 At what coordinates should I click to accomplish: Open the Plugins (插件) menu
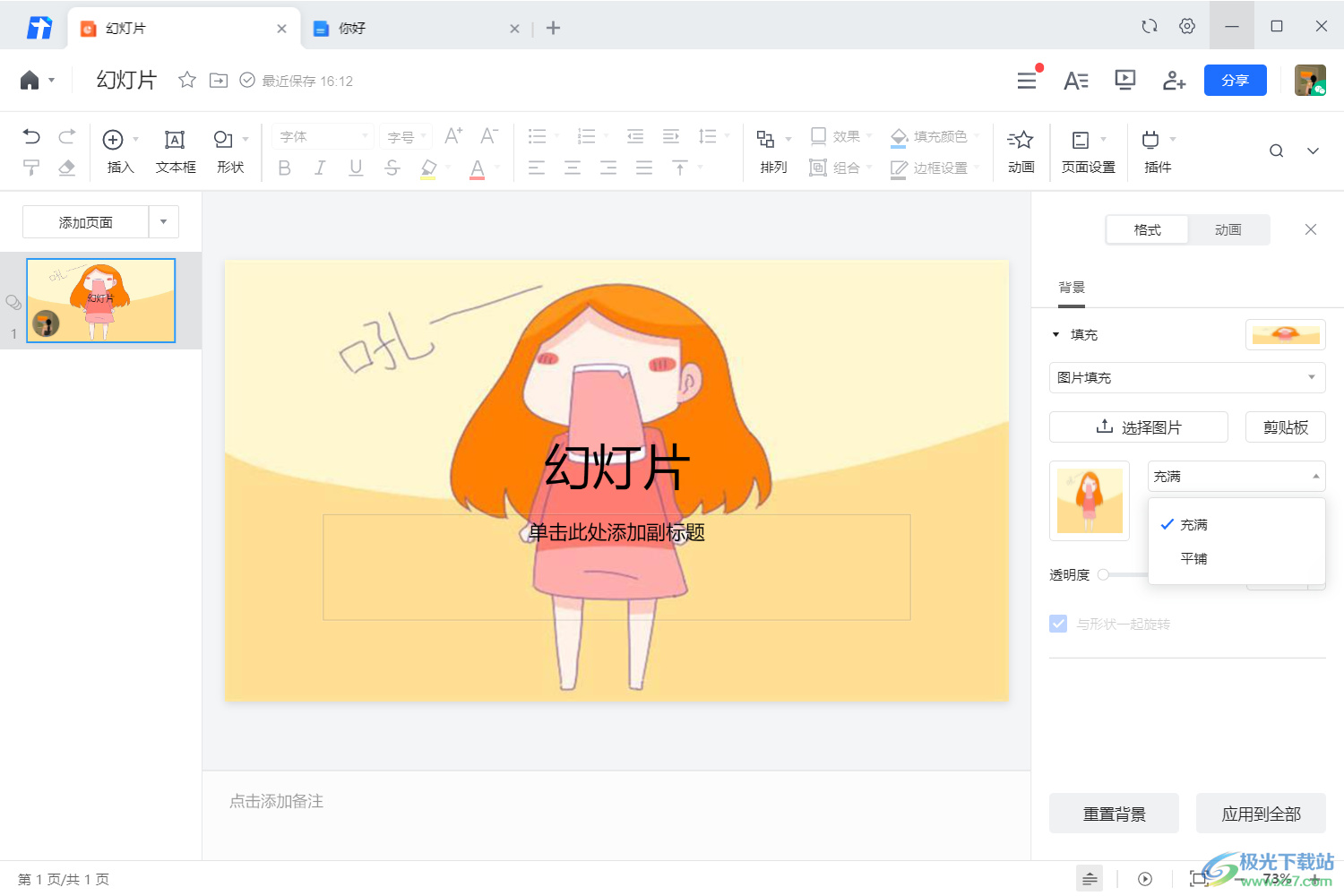(1159, 151)
